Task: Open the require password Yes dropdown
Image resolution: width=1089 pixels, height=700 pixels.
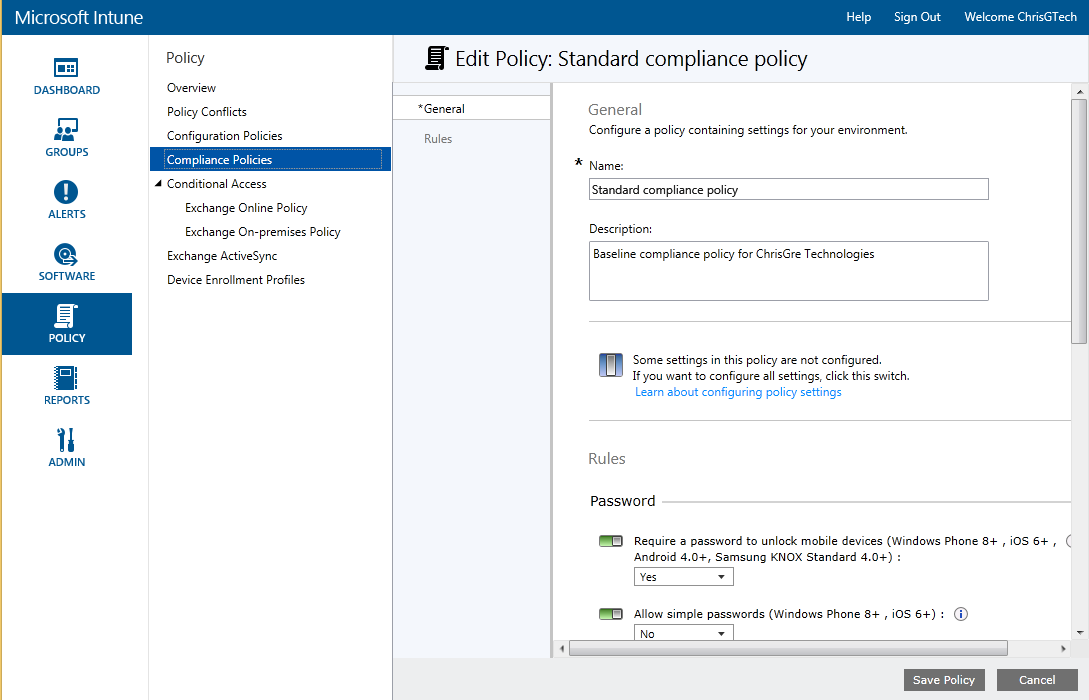Action: 683,576
